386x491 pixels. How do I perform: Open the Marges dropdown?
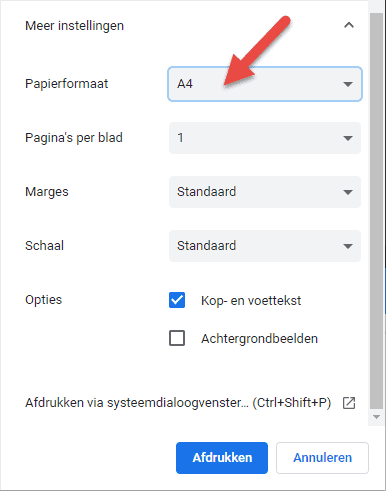[265, 192]
